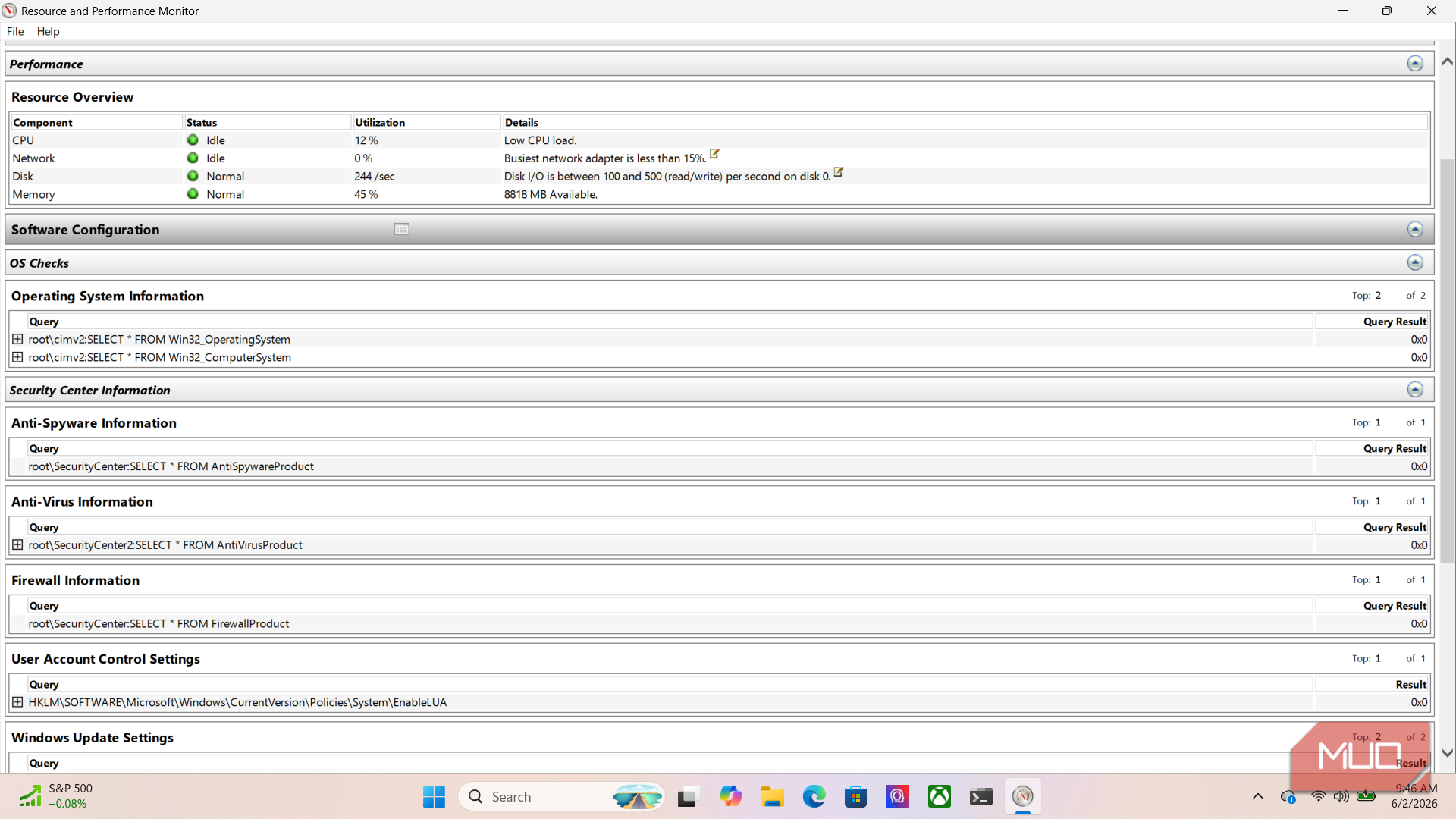Click the Utilization column header
This screenshot has width=1456, height=819.
426,122
